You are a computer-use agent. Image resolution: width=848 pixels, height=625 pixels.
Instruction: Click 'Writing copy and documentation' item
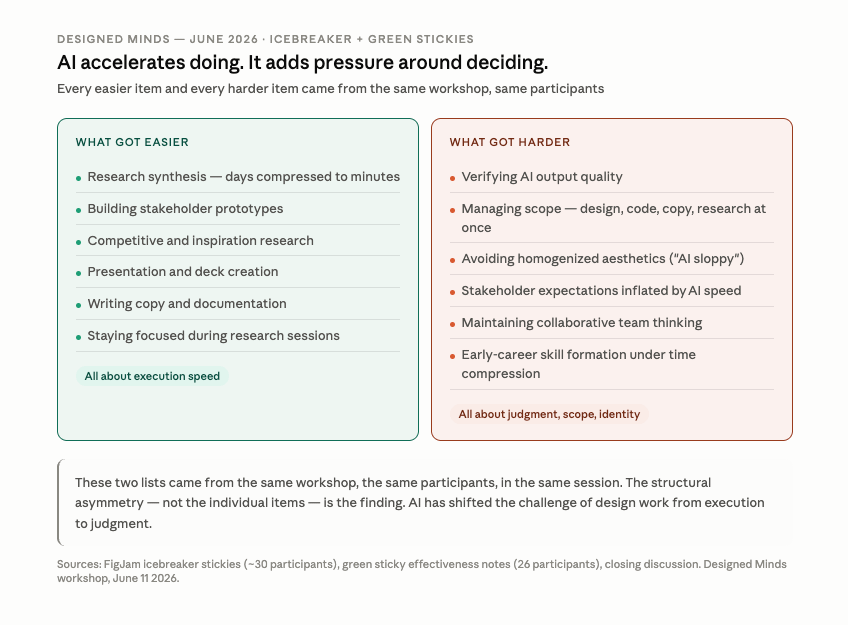pyautogui.click(x=238, y=304)
